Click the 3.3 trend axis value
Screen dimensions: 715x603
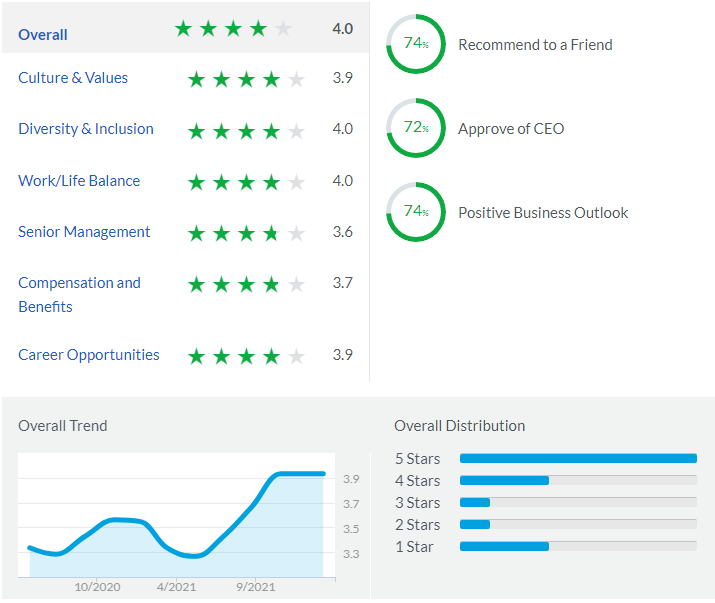point(351,554)
